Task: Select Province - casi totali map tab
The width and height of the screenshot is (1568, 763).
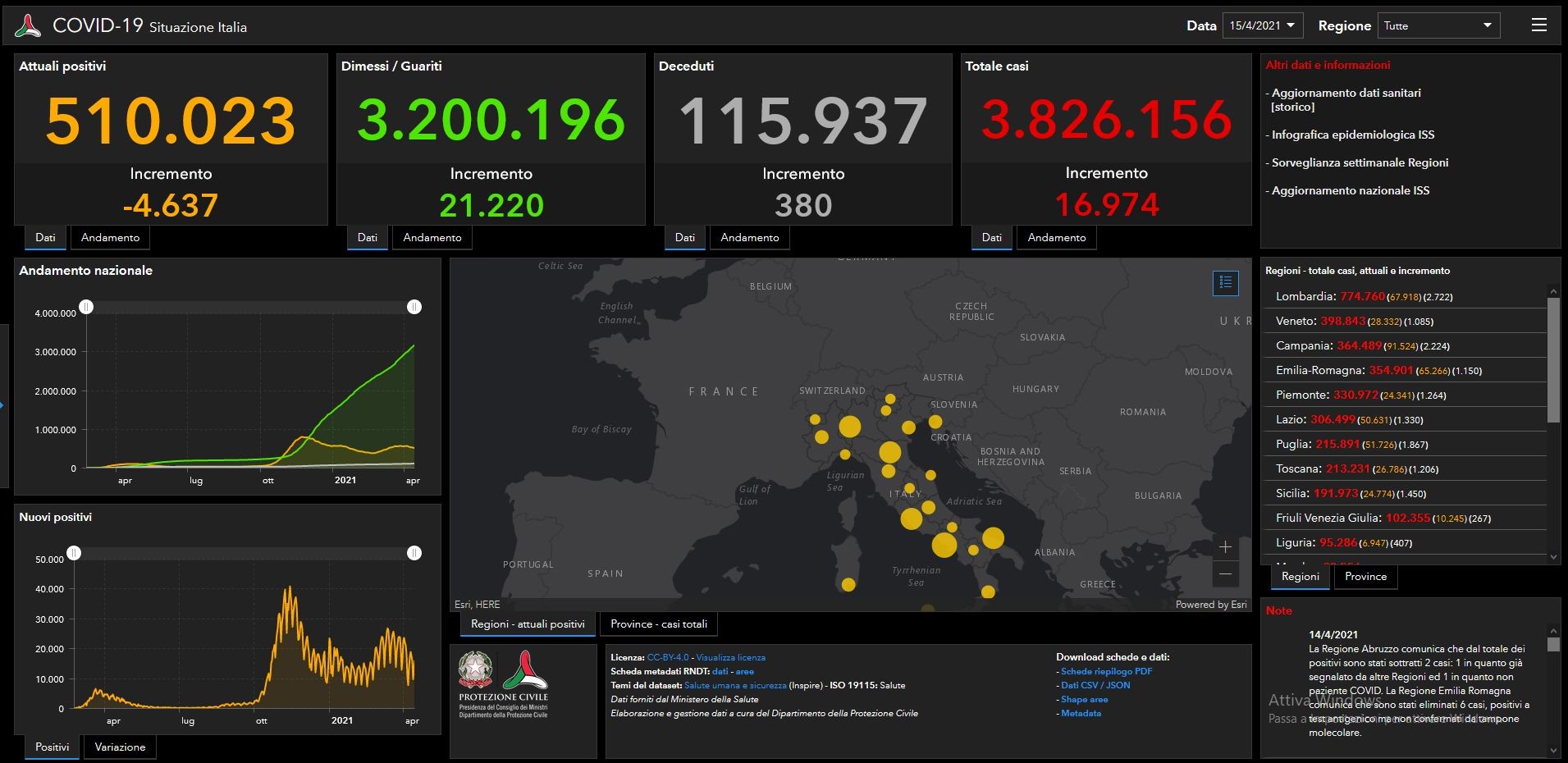Action: click(659, 624)
